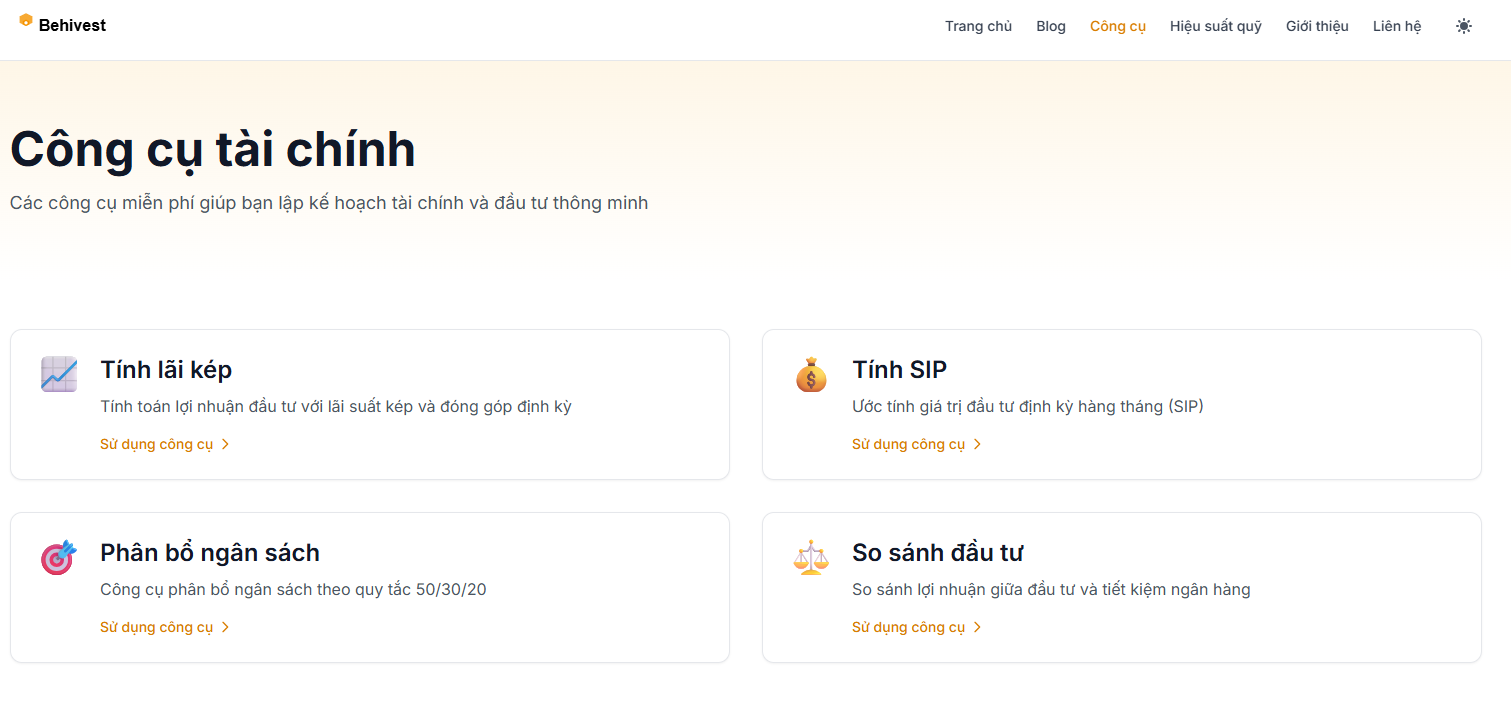Open the Hiệu suất quỹ page
Screen dimensions: 1511x706
pos(1215,26)
